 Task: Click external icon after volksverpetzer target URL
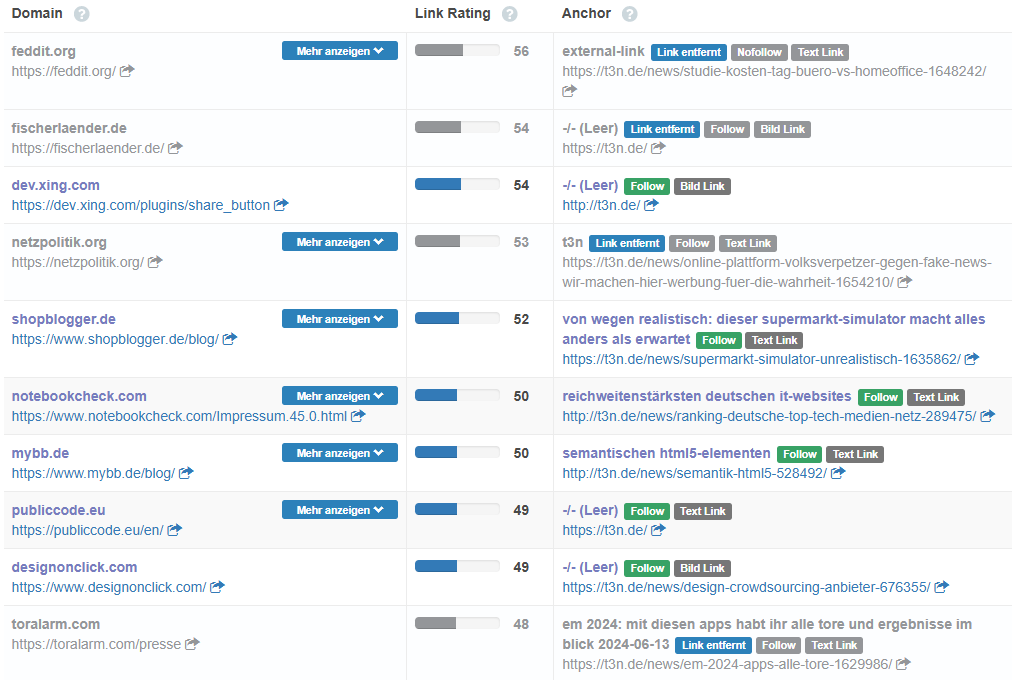pyautogui.click(x=905, y=281)
